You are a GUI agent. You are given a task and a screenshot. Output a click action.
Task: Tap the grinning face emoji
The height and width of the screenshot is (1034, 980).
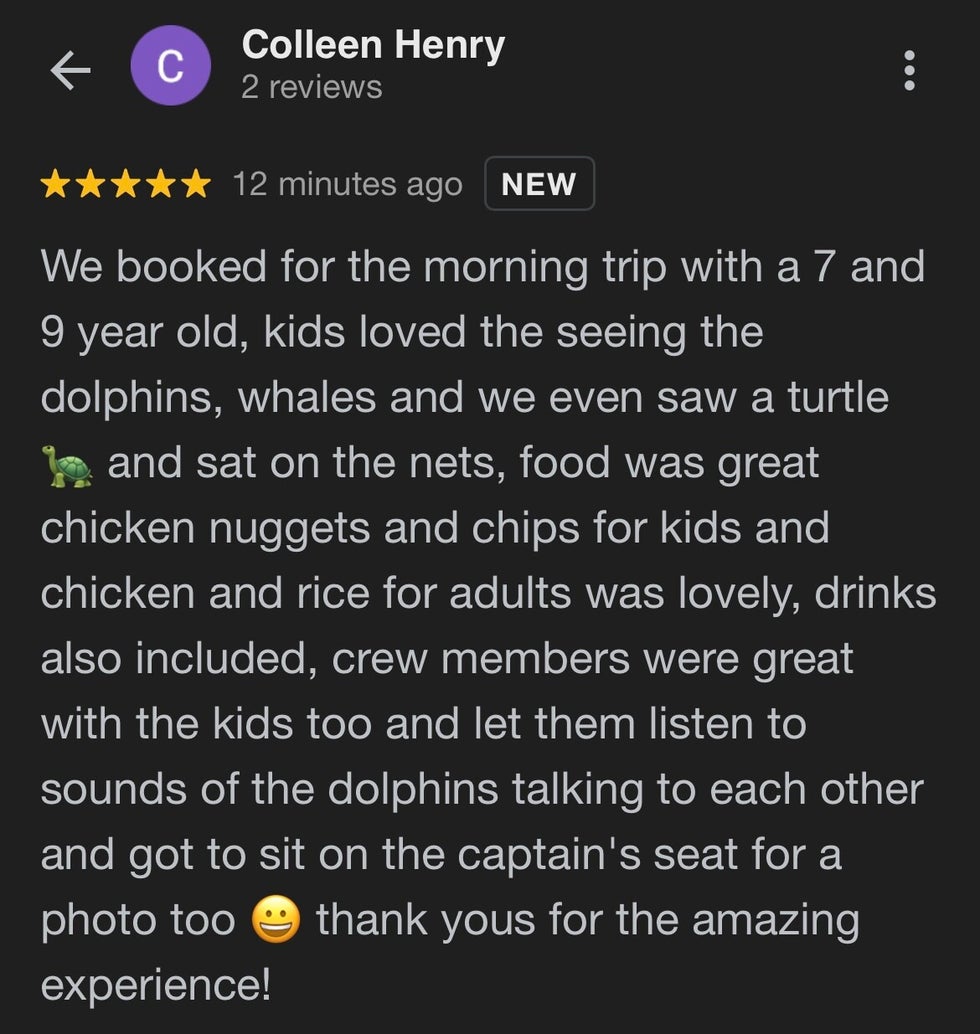point(276,920)
